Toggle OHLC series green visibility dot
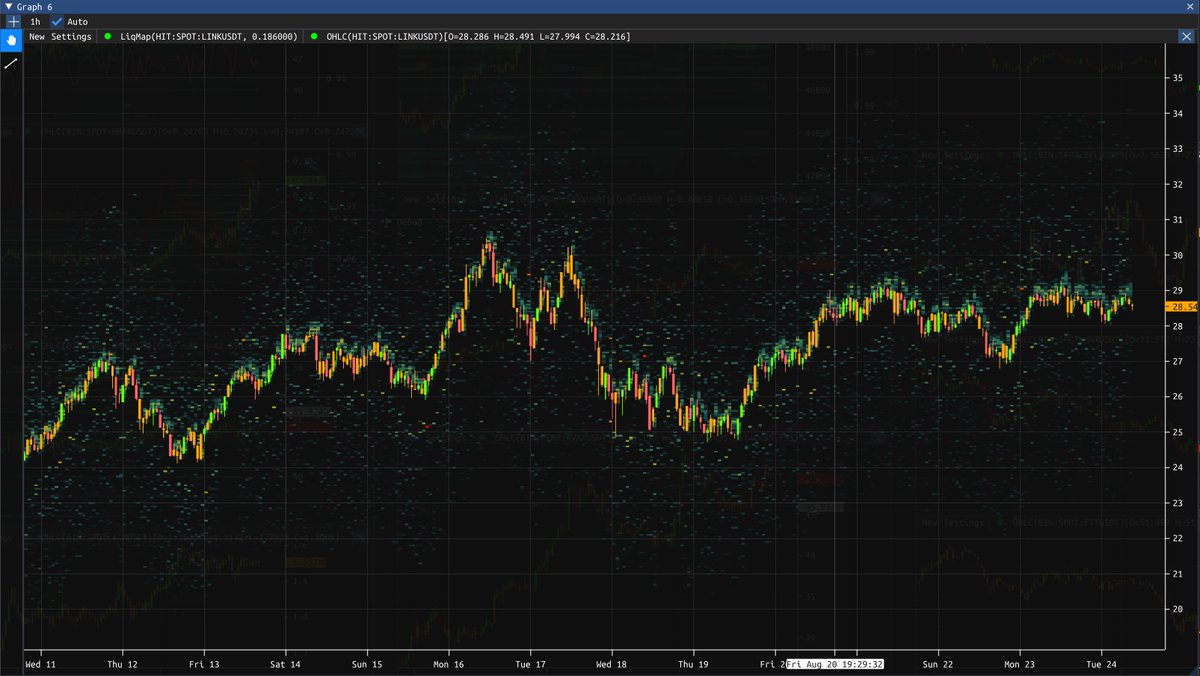The image size is (1200, 676). click(314, 36)
